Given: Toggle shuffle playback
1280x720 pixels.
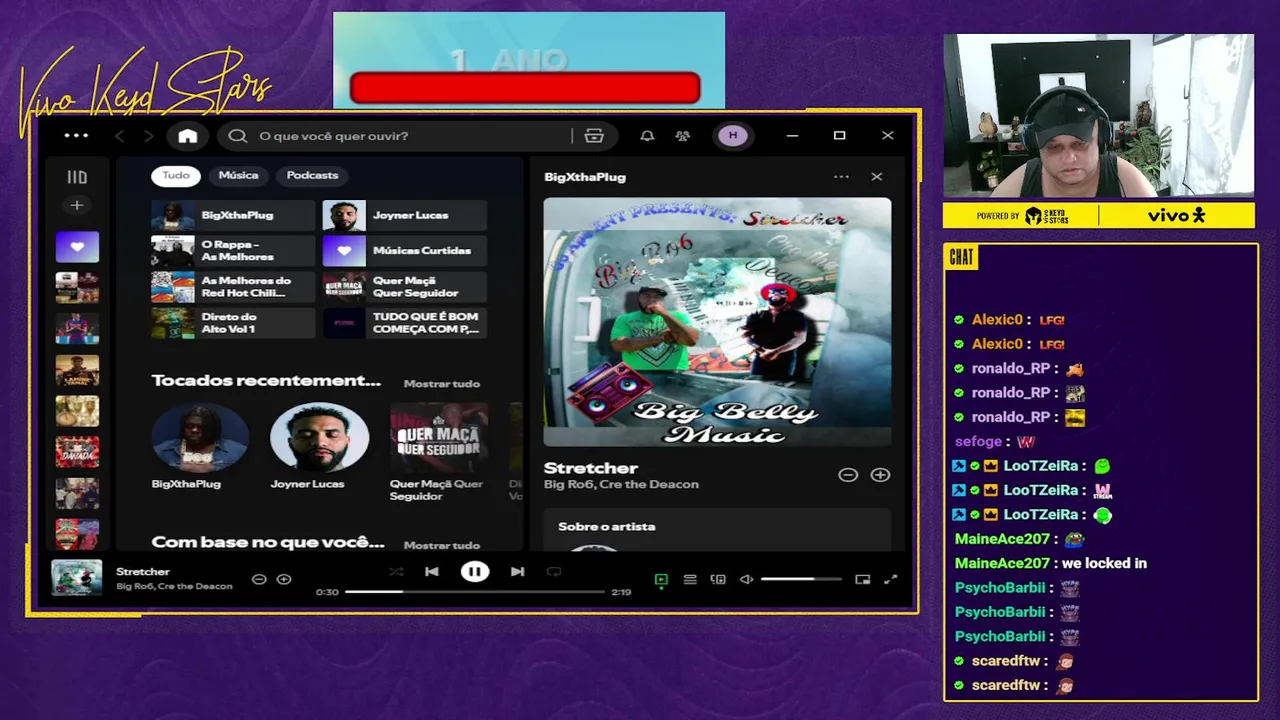Looking at the screenshot, I should [396, 572].
